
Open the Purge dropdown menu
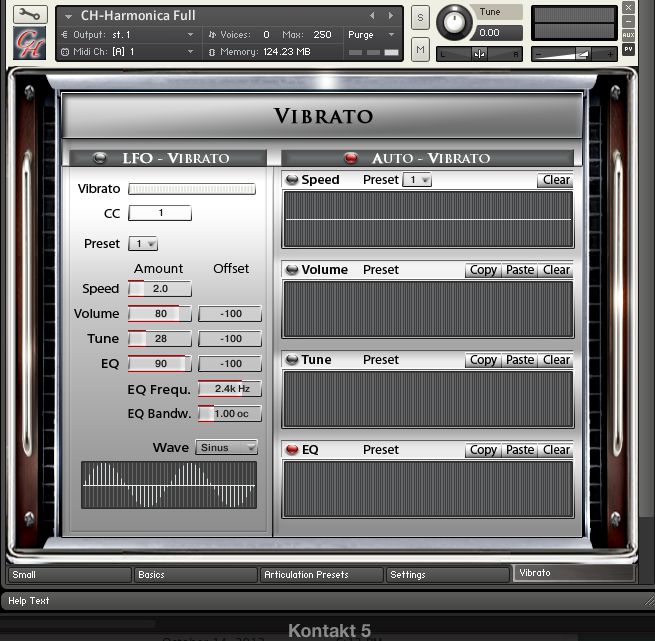coord(371,35)
